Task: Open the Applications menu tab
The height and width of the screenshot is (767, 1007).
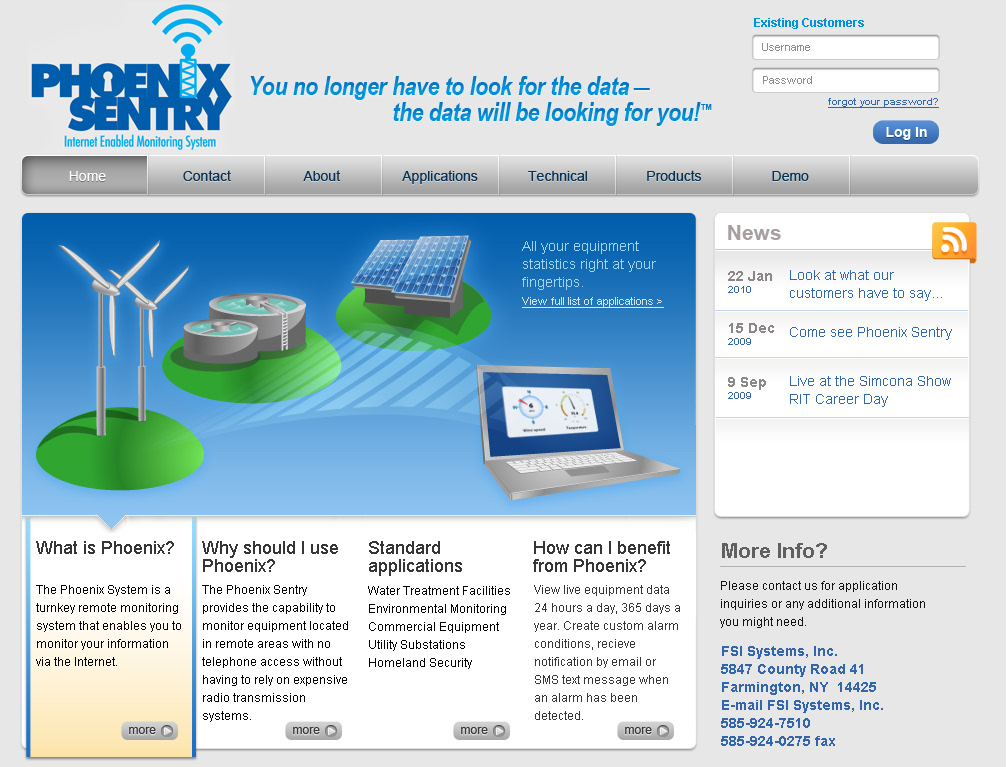Action: (440, 176)
